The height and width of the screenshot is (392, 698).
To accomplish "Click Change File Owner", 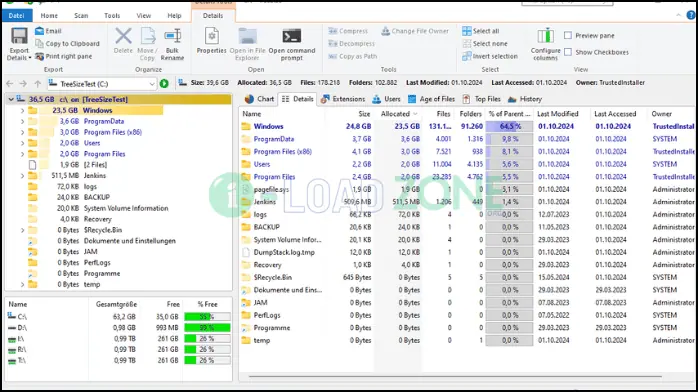I will click(415, 31).
